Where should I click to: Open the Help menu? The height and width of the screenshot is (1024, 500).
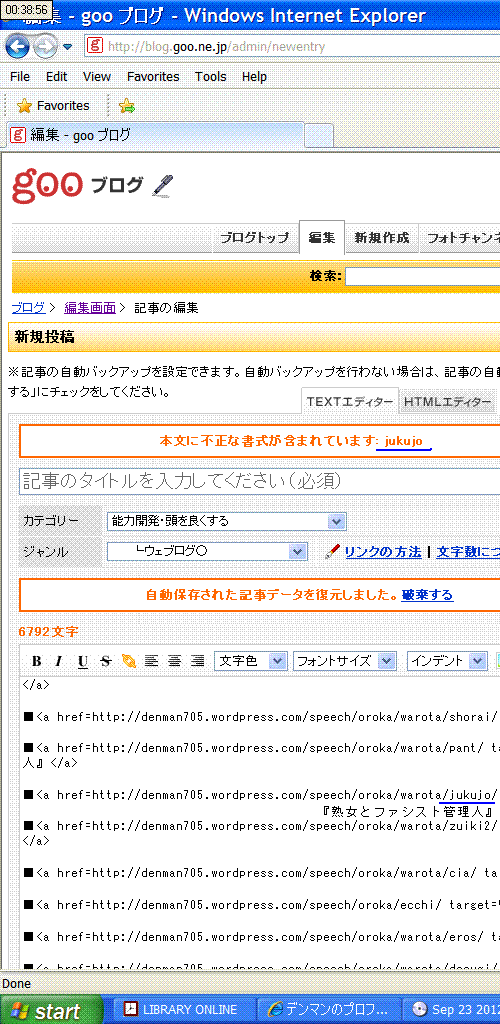254,77
